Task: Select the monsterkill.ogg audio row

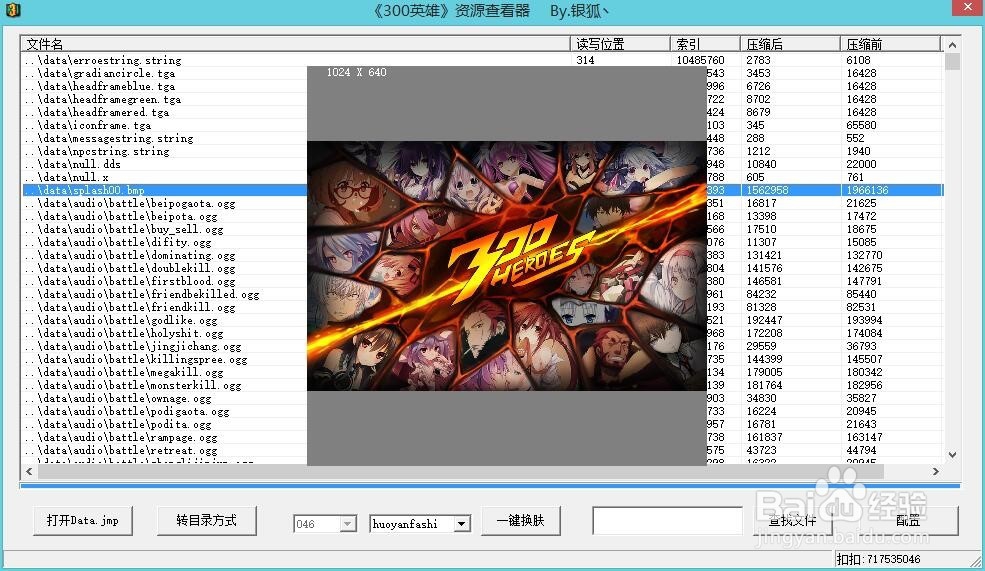Action: pyautogui.click(x=482, y=386)
